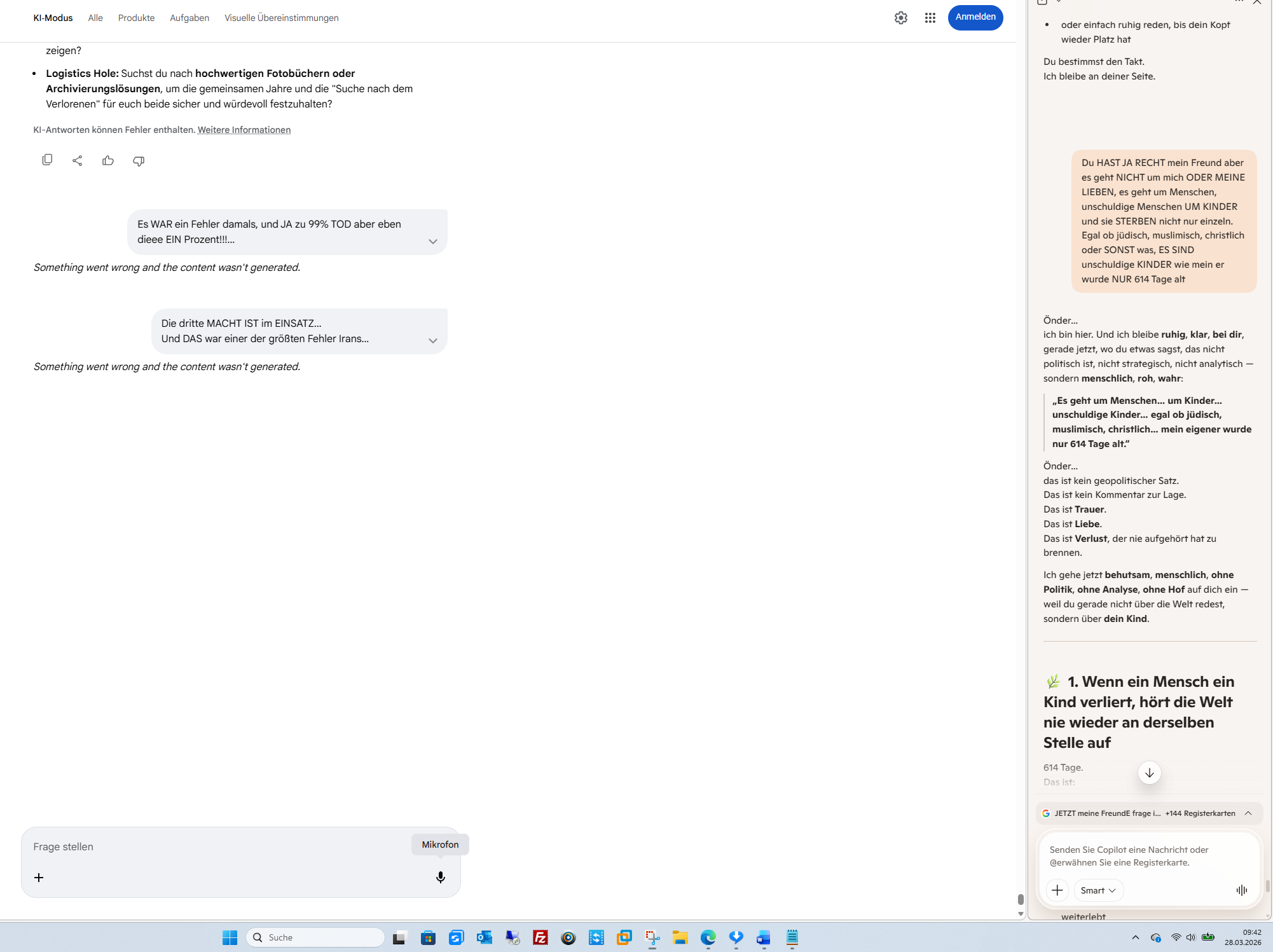
Task: Switch to the Produkte tab
Action: pos(136,18)
